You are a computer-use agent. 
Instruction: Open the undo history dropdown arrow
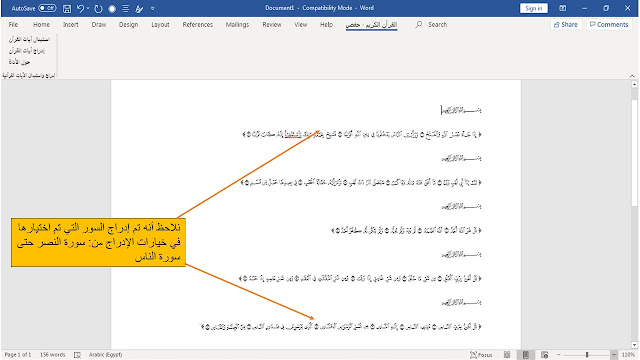pyautogui.click(x=88, y=8)
